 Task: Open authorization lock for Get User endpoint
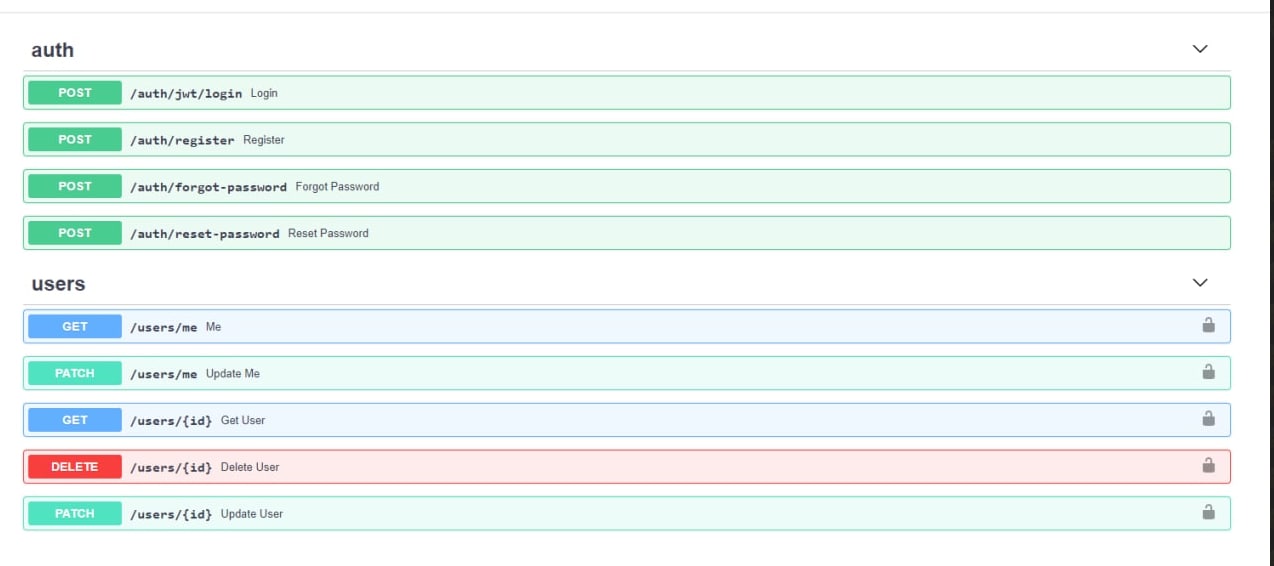[x=1208, y=419]
